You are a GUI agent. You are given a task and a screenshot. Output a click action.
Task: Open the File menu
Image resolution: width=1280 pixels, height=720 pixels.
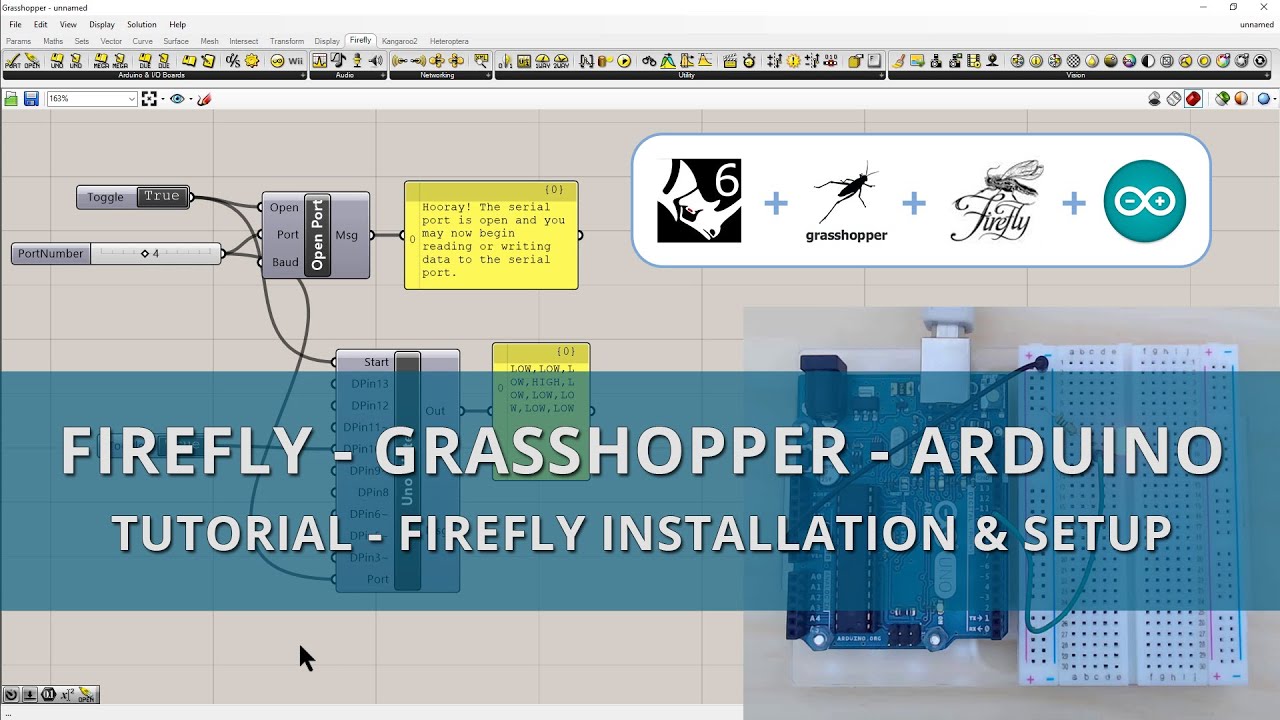(x=15, y=24)
